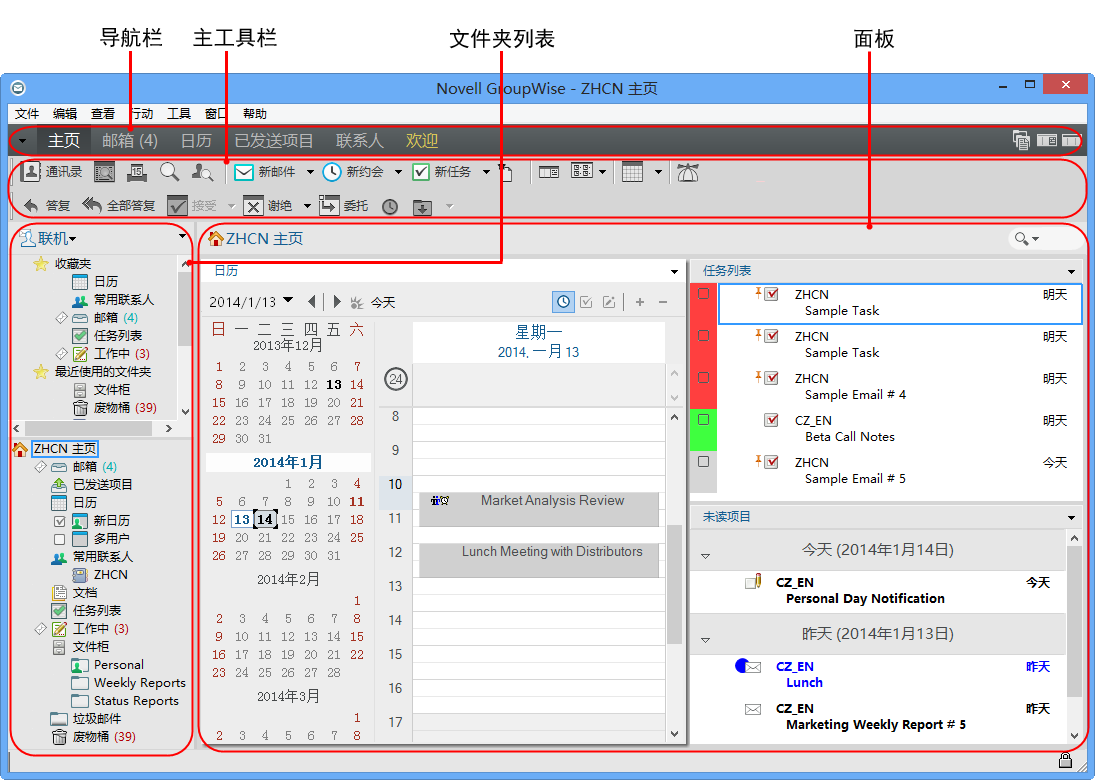Collapse the 今天 (2014年1月14日) group
This screenshot has width=1095, height=780.
point(705,557)
